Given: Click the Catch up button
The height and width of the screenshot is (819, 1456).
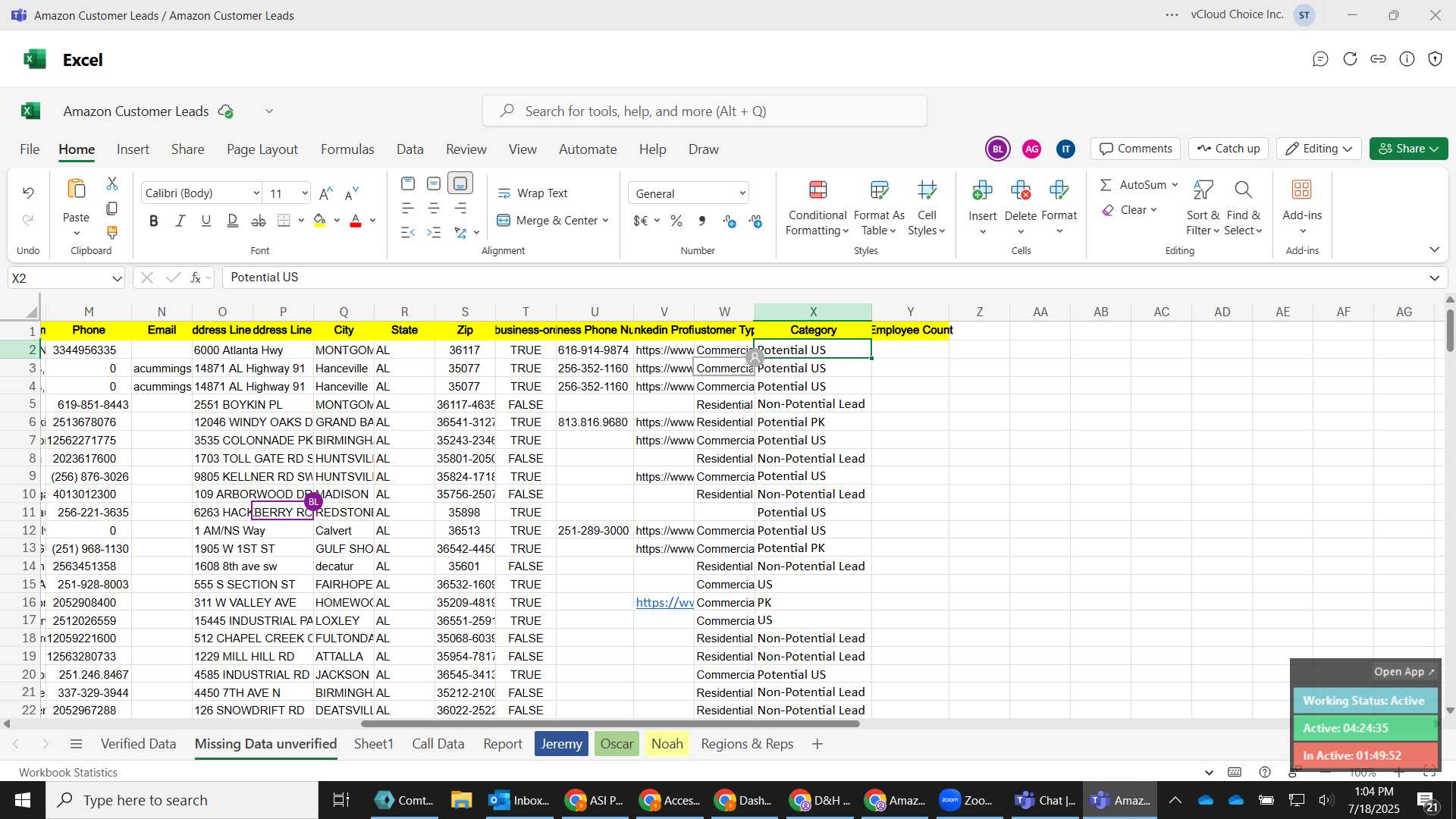Looking at the screenshot, I should (1228, 149).
